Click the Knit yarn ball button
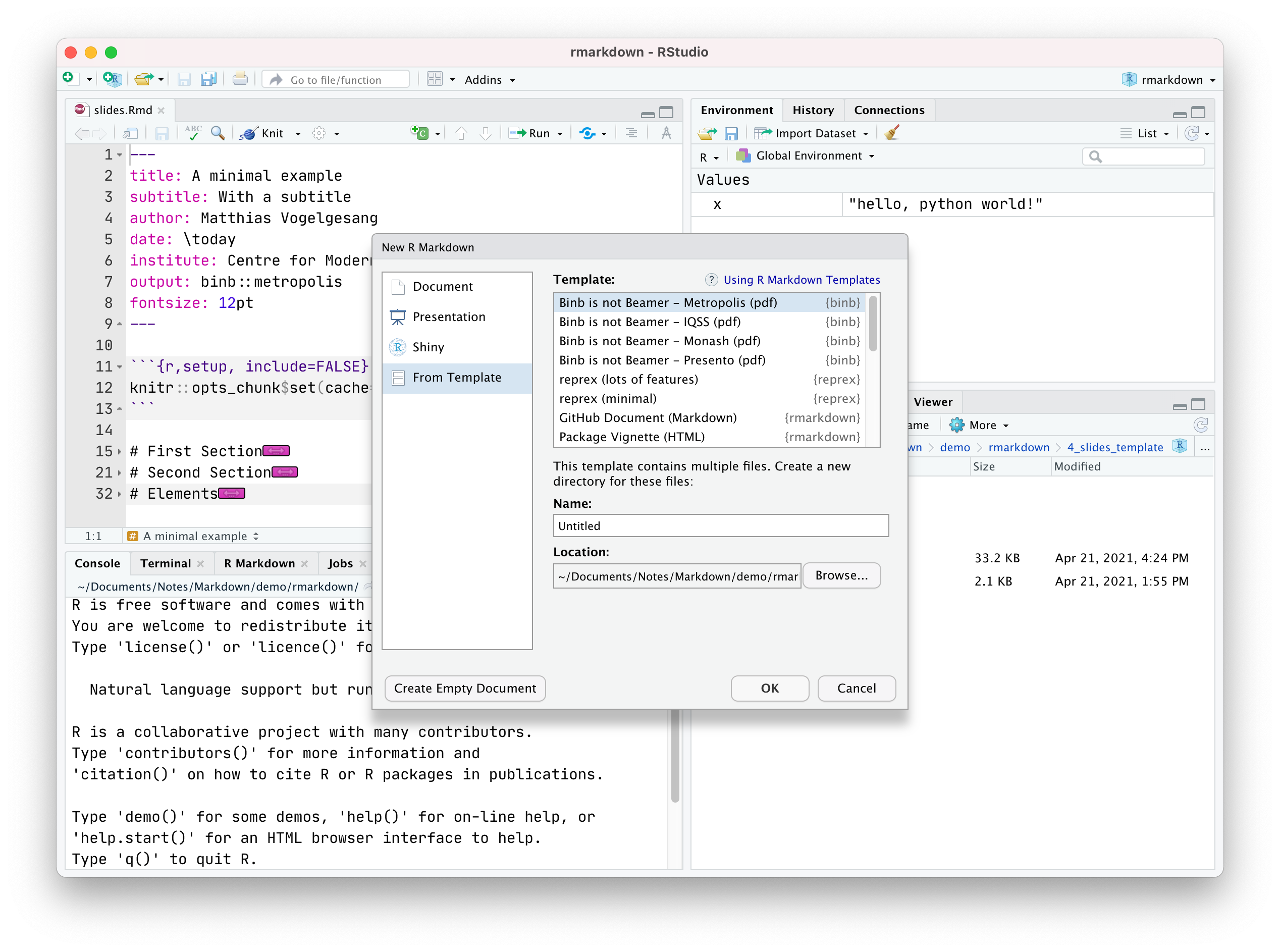 coord(262,133)
